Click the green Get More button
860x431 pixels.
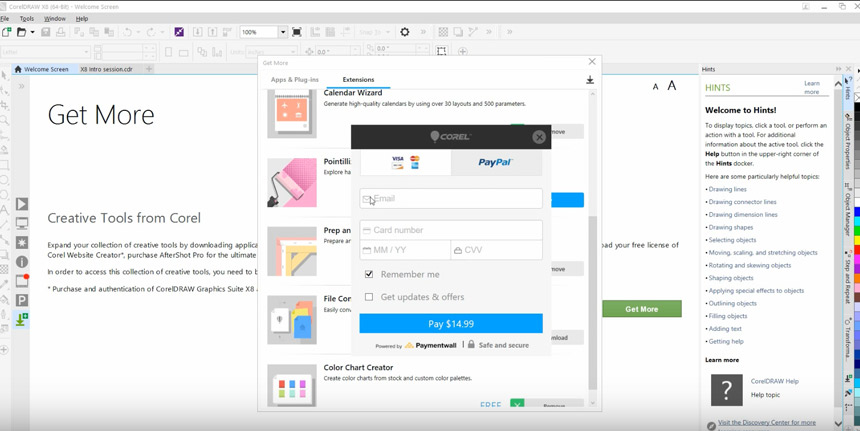(641, 309)
